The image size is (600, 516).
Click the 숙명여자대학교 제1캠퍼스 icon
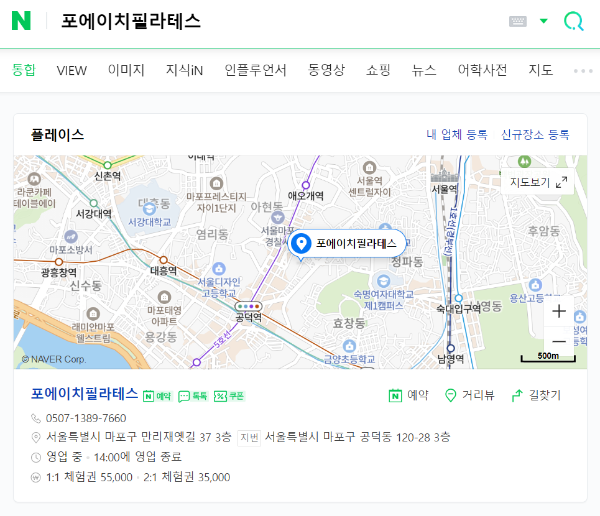(383, 281)
